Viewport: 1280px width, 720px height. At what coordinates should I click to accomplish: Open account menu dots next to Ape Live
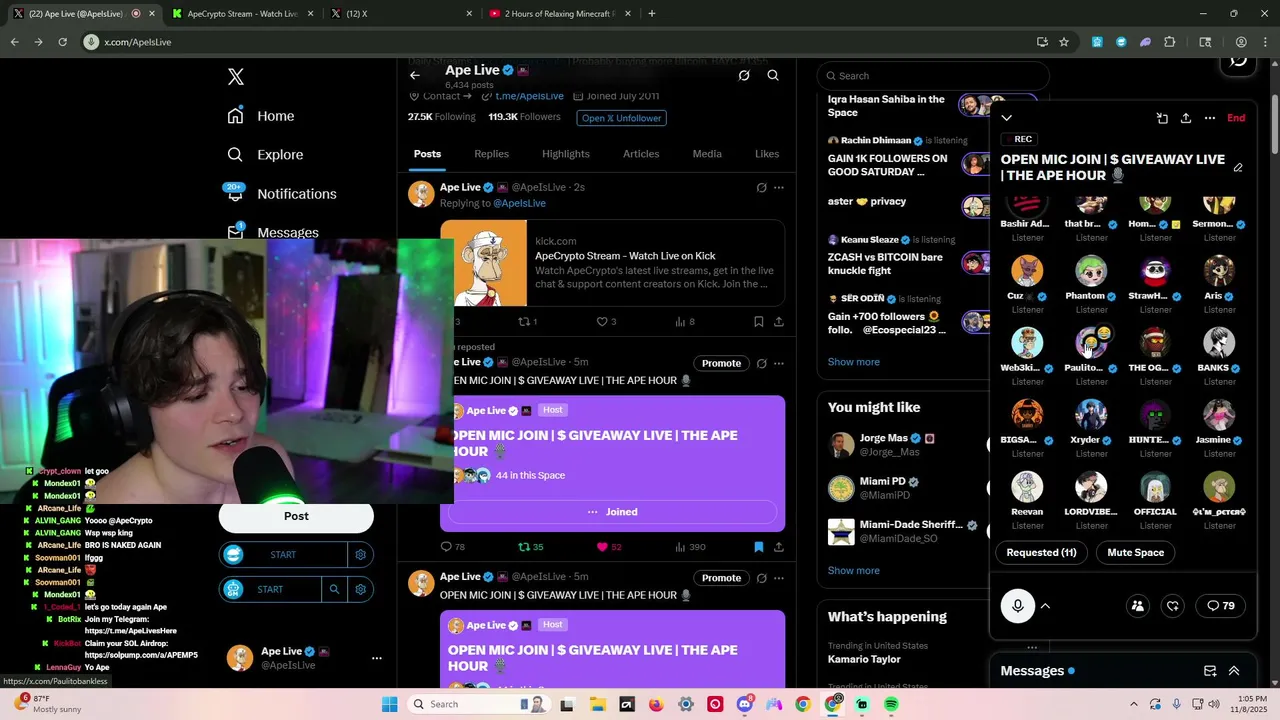click(377, 658)
